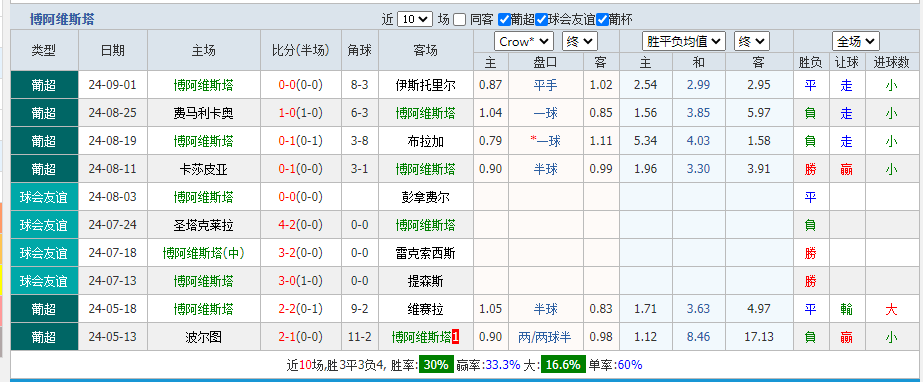Open the 终 dropdown beside 胜平负均值
This screenshot has height=382, width=923.
(752, 41)
